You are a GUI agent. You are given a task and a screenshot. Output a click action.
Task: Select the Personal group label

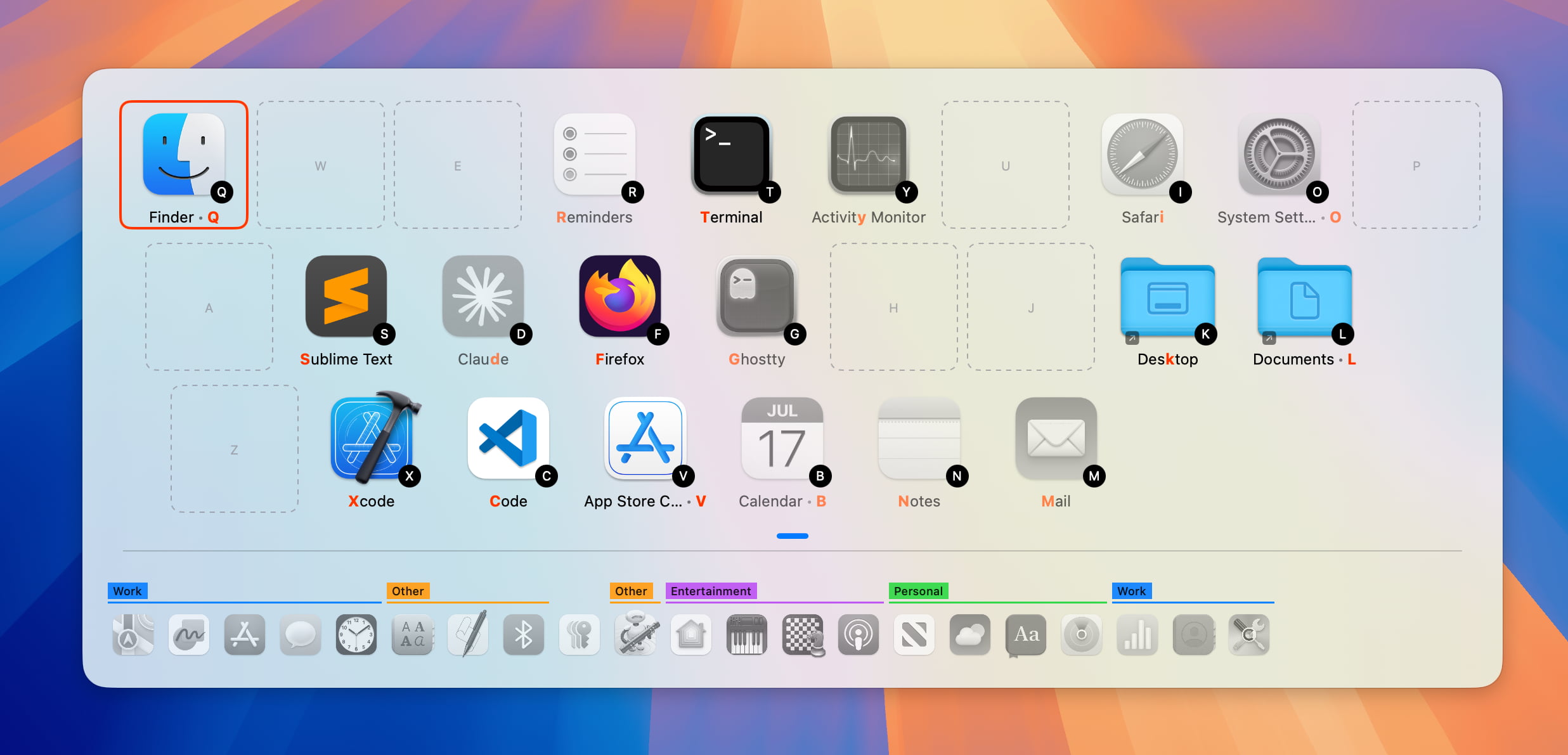(919, 591)
